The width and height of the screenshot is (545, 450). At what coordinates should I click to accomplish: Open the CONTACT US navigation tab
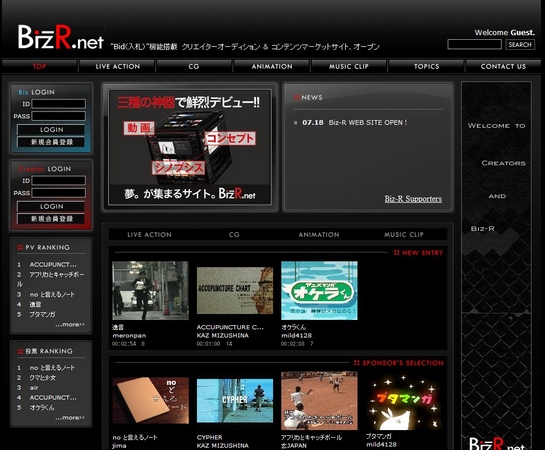coord(503,66)
